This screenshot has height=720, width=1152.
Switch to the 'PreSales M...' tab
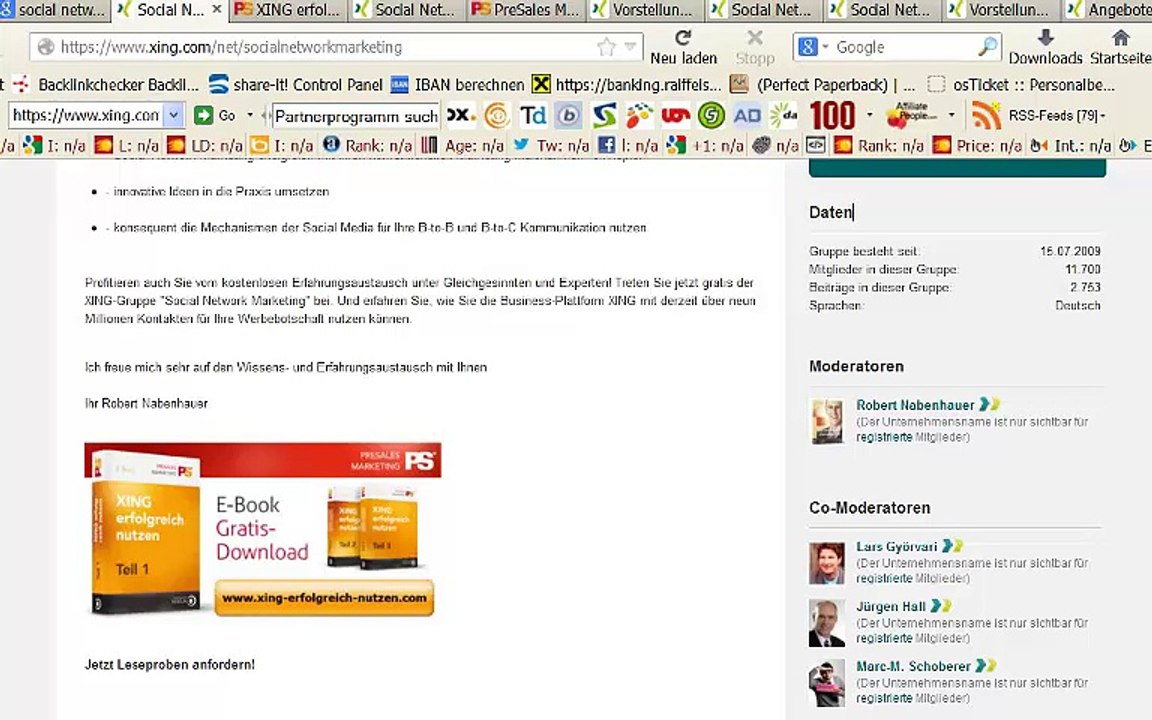(525, 10)
